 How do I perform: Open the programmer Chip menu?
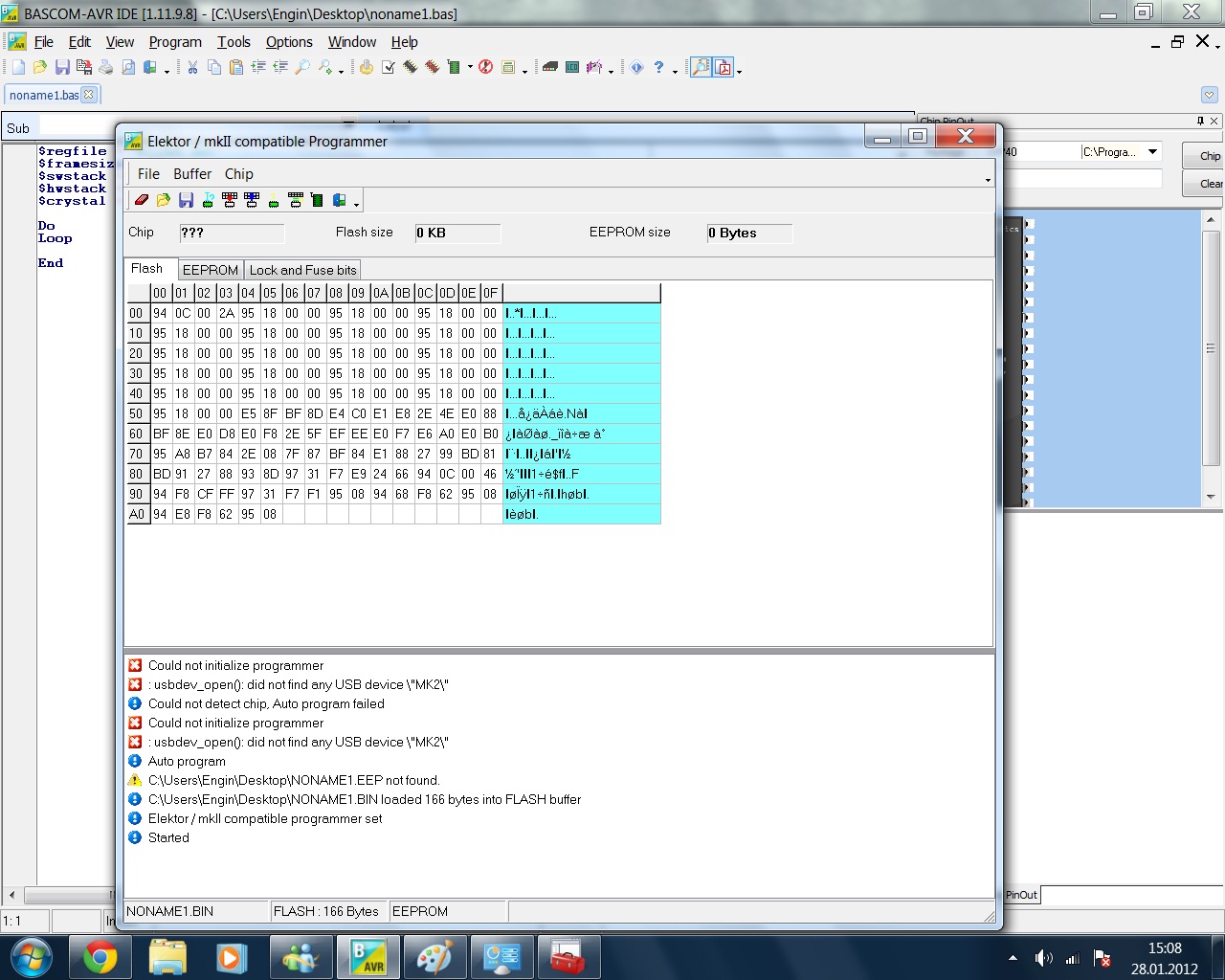[x=239, y=174]
